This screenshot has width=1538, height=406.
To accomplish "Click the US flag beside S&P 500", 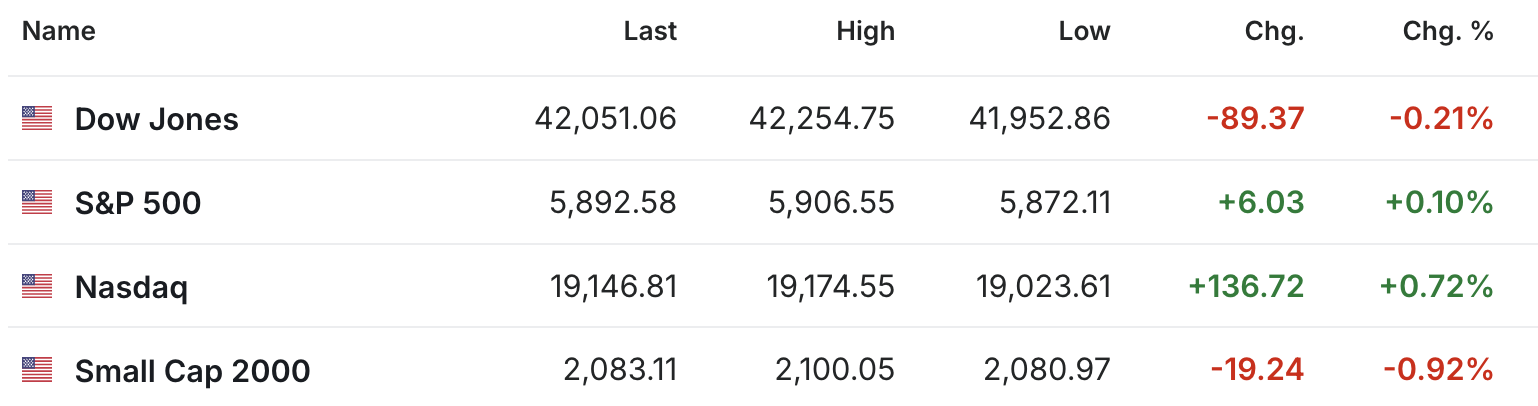I will [x=36, y=203].
